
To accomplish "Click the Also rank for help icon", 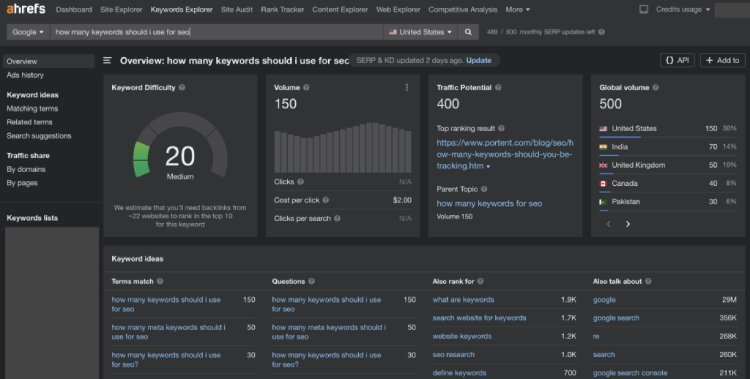I will (480, 281).
